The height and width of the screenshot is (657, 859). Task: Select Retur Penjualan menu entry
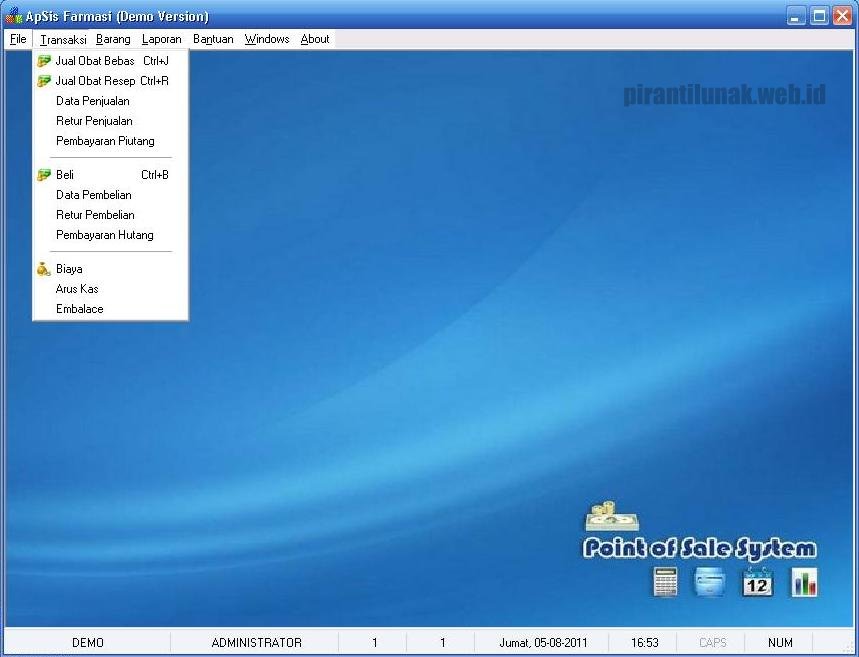pyautogui.click(x=111, y=121)
